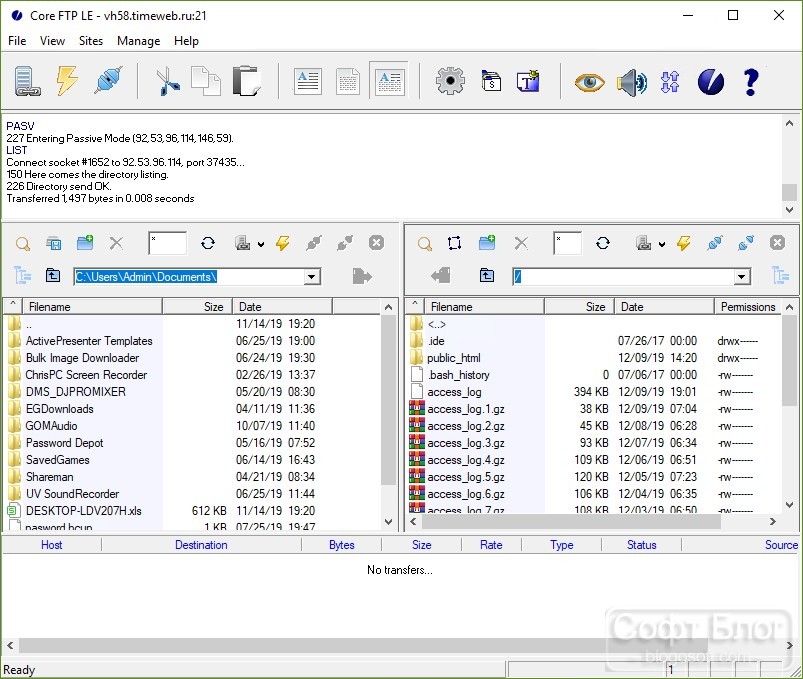Click the view file text-document icon
The image size is (803, 679).
tap(308, 81)
